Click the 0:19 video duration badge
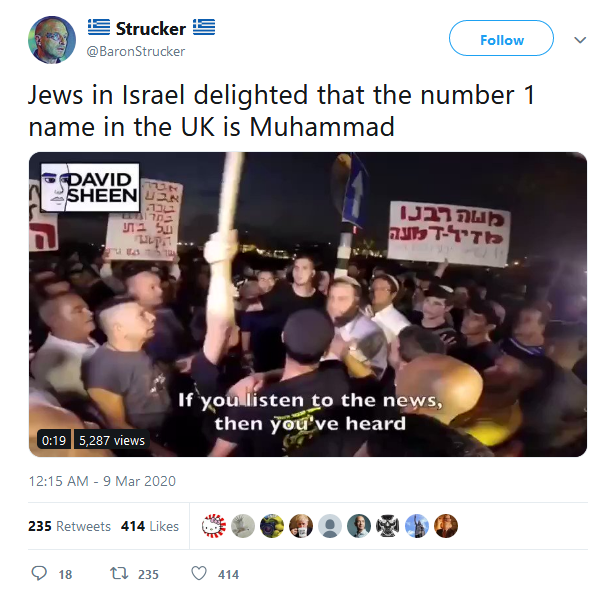Screen dimensions: 615x597 (54, 440)
